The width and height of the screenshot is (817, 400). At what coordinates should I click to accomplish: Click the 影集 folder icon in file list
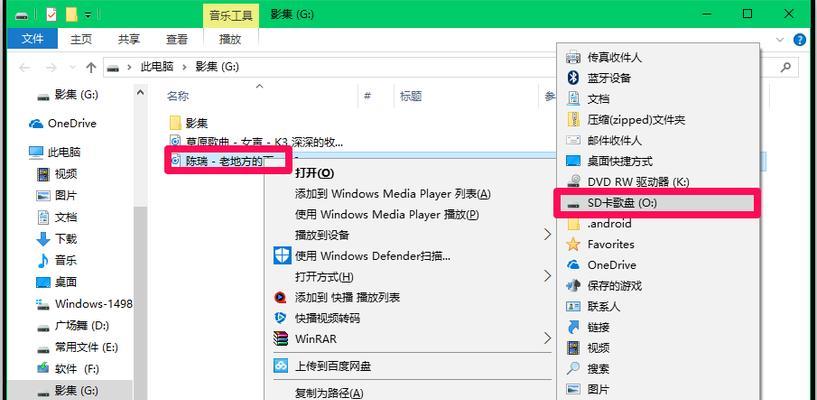[176, 123]
